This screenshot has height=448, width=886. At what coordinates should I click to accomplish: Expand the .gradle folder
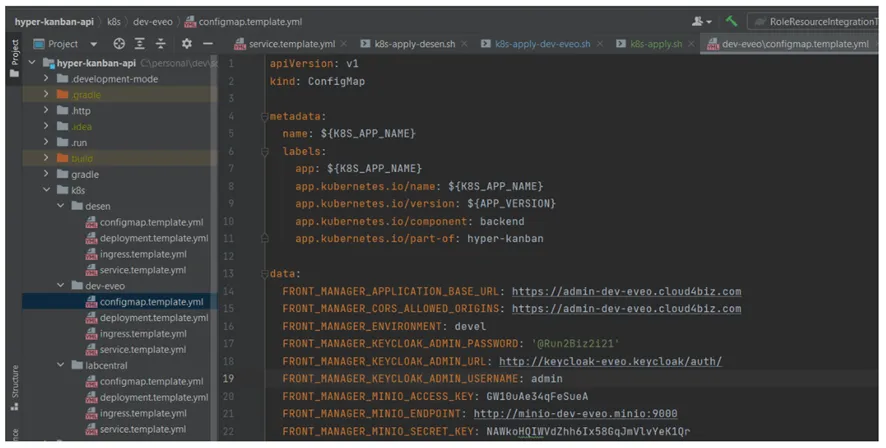tap(46, 94)
